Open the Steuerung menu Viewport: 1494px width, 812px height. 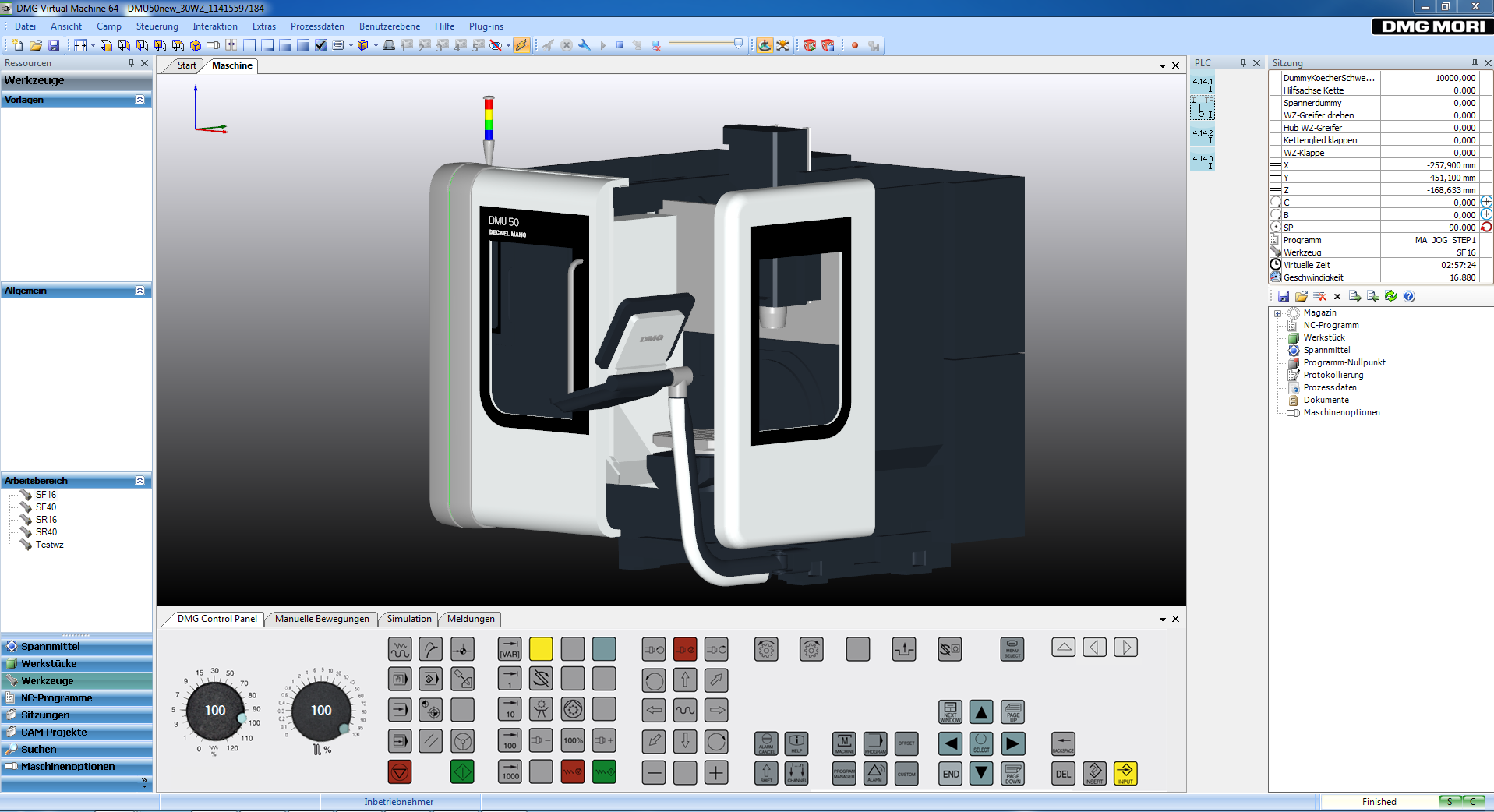point(157,26)
